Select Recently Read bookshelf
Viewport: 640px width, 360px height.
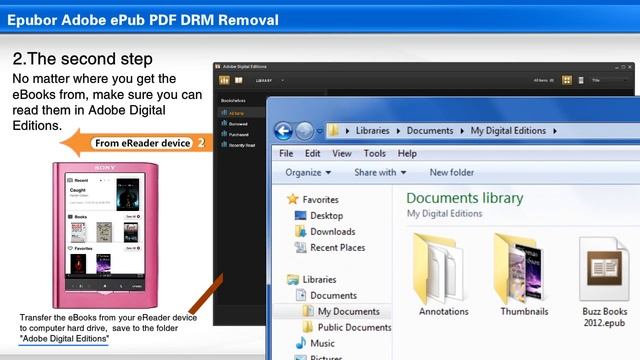(242, 145)
